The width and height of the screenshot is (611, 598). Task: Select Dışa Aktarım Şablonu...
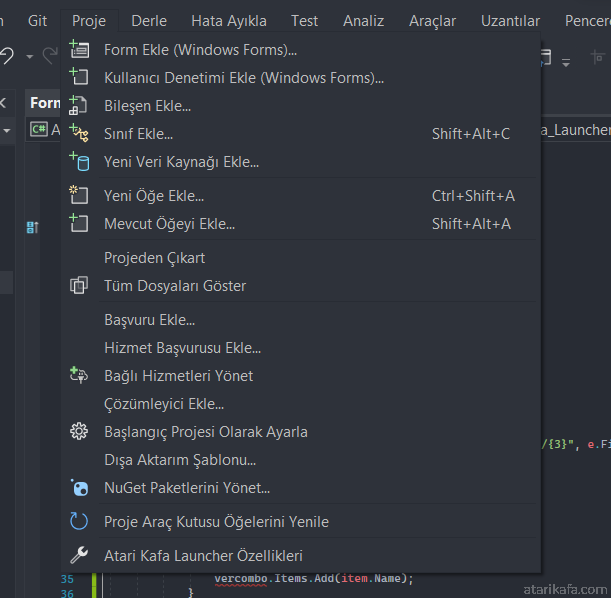point(300,460)
